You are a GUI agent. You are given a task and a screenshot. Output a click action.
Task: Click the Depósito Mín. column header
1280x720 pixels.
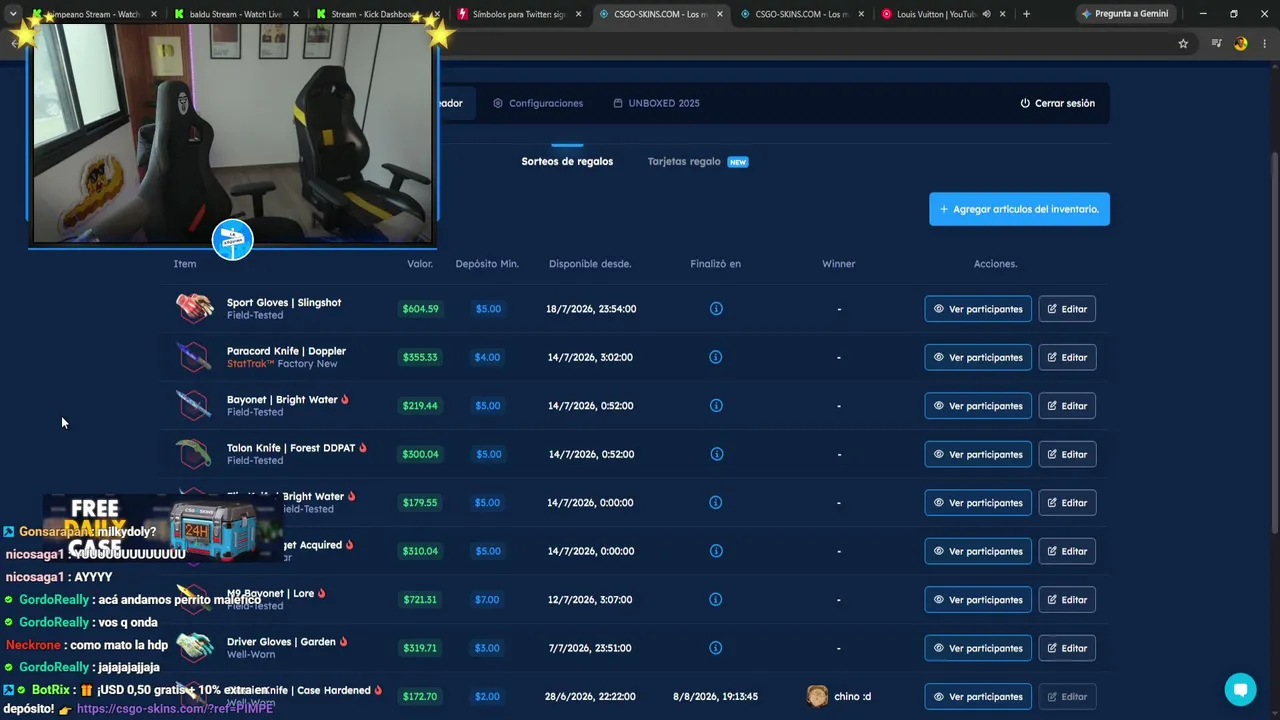pyautogui.click(x=487, y=264)
